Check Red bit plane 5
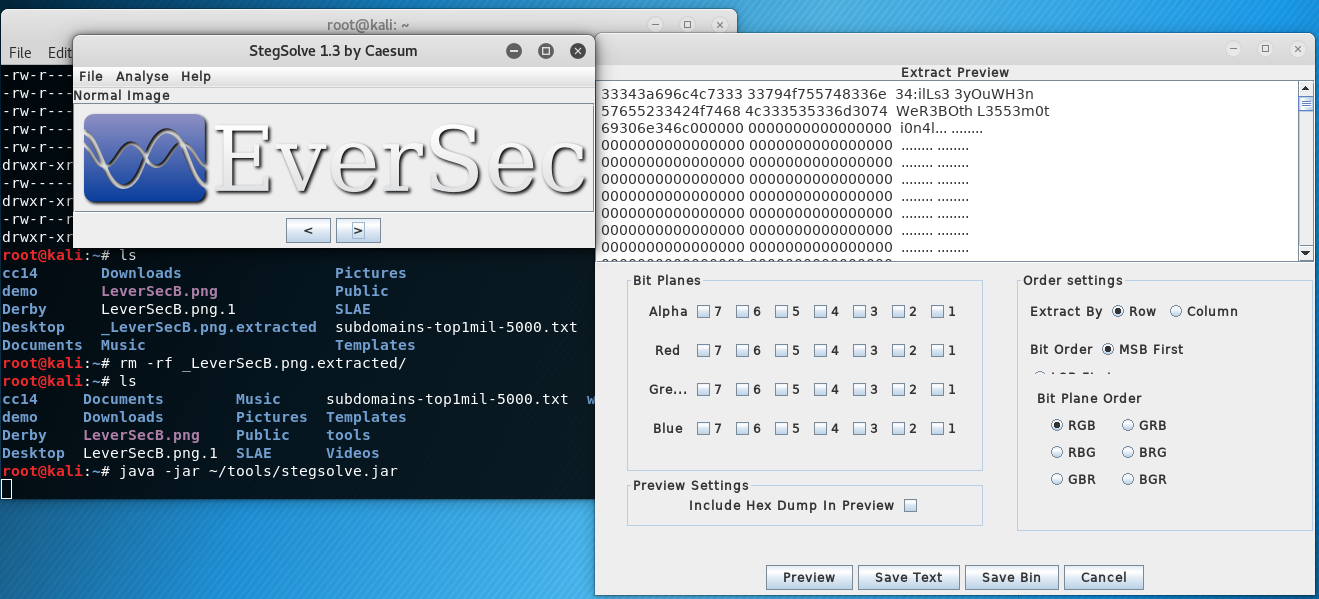The image size is (1319, 599). point(782,350)
